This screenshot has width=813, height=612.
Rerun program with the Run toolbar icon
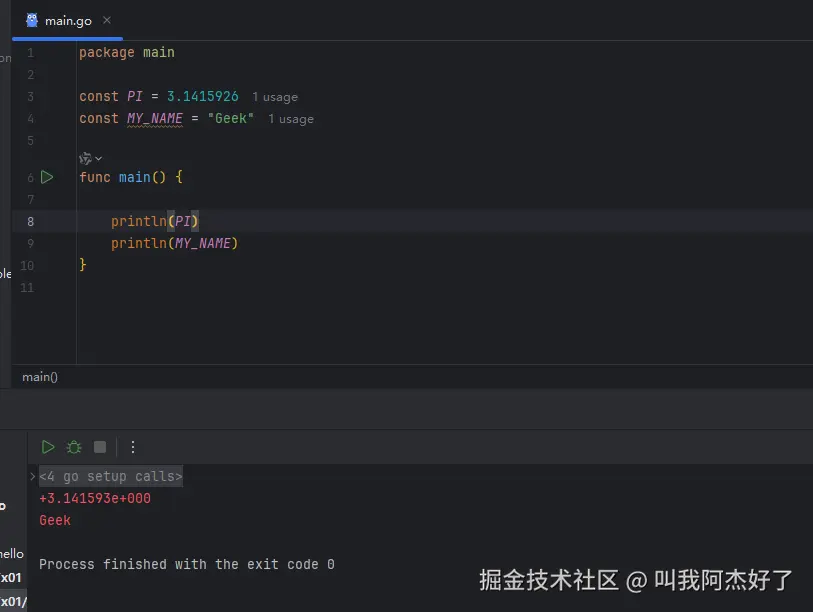click(x=47, y=447)
